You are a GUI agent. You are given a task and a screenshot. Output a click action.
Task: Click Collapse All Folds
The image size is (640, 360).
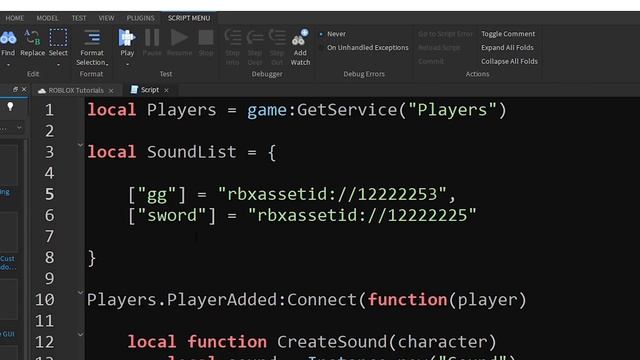(x=509, y=61)
